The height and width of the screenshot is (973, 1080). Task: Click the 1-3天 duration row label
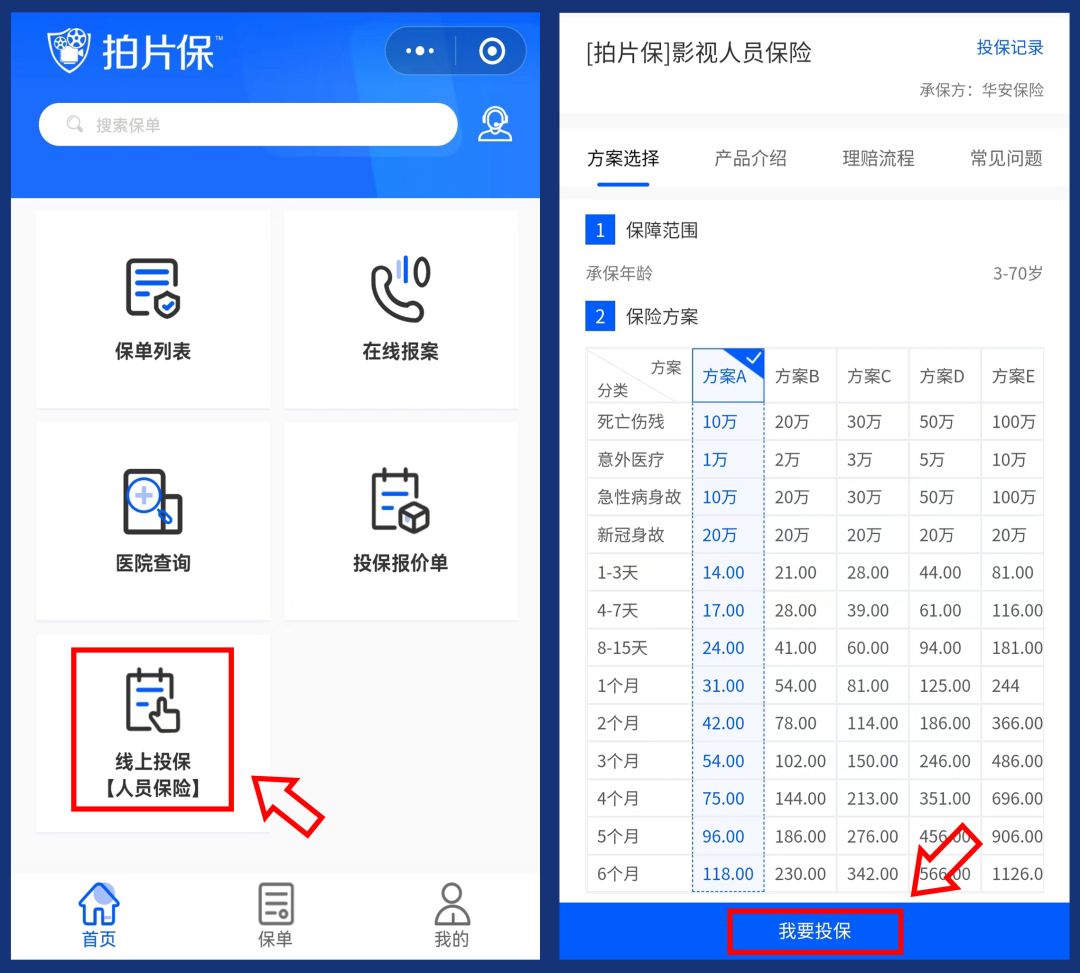click(617, 572)
